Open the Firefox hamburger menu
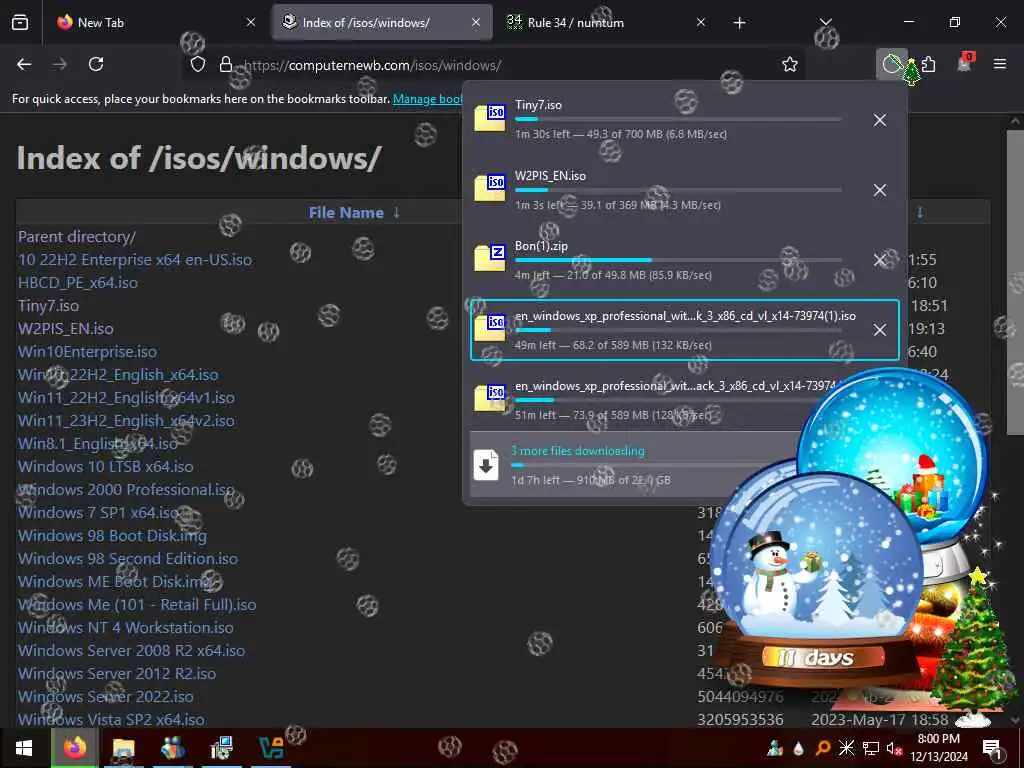The width and height of the screenshot is (1024, 768). 999,64
